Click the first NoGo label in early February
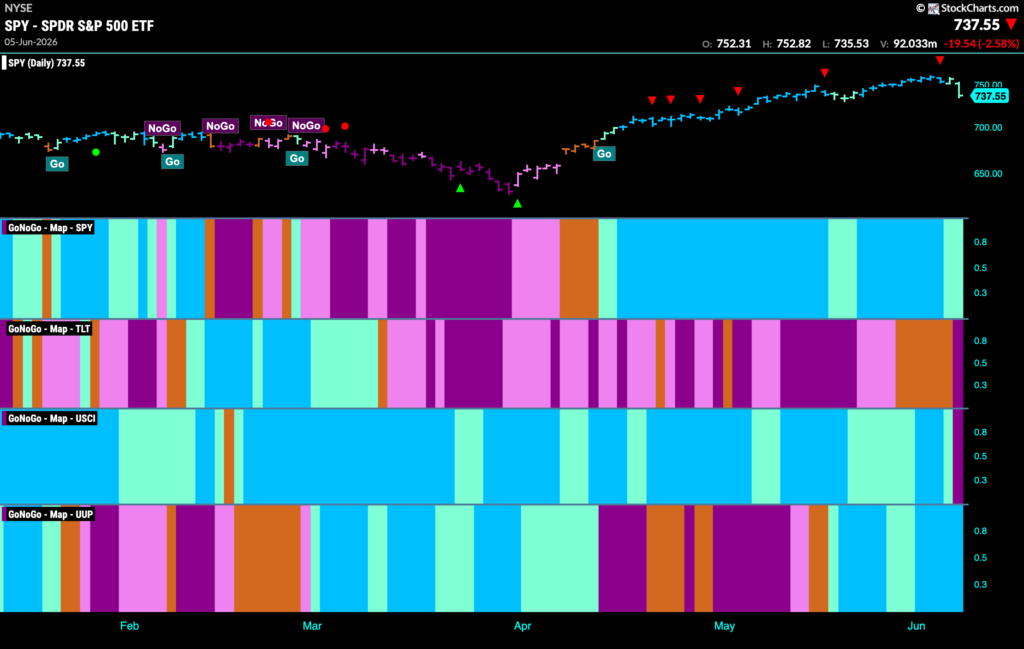The height and width of the screenshot is (649, 1024). tap(162, 128)
